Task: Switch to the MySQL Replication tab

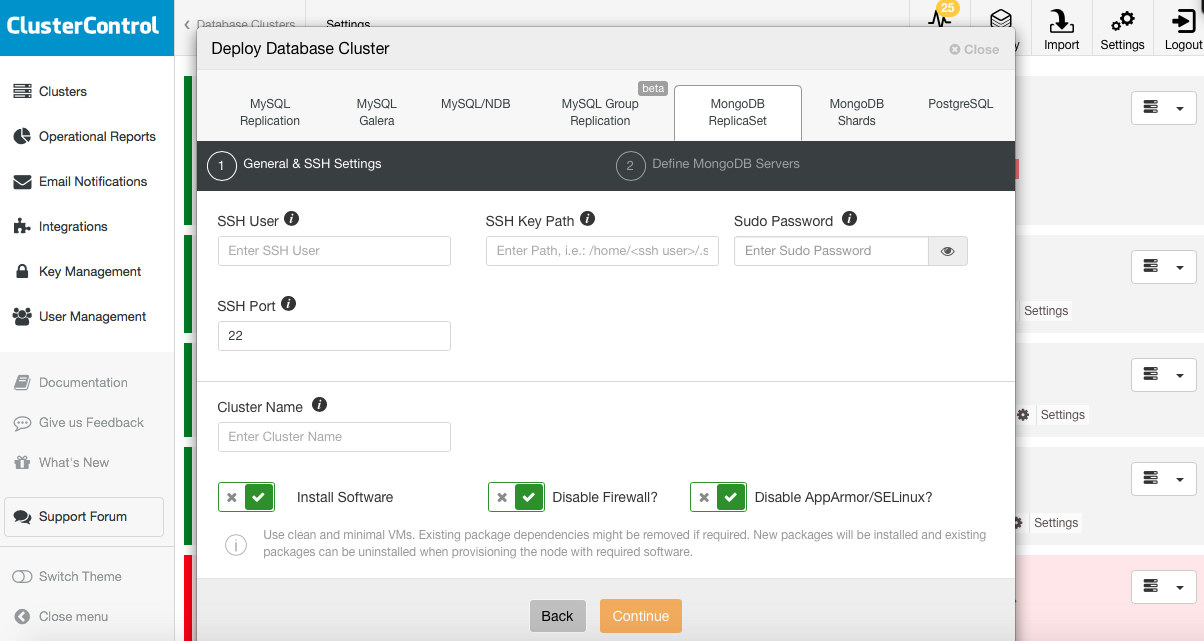Action: [x=270, y=112]
